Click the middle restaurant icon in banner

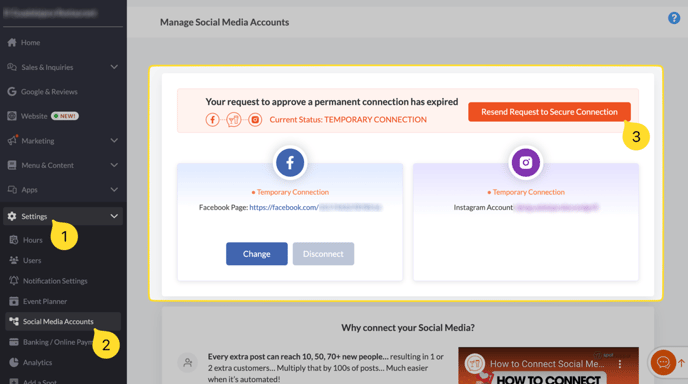pos(234,119)
